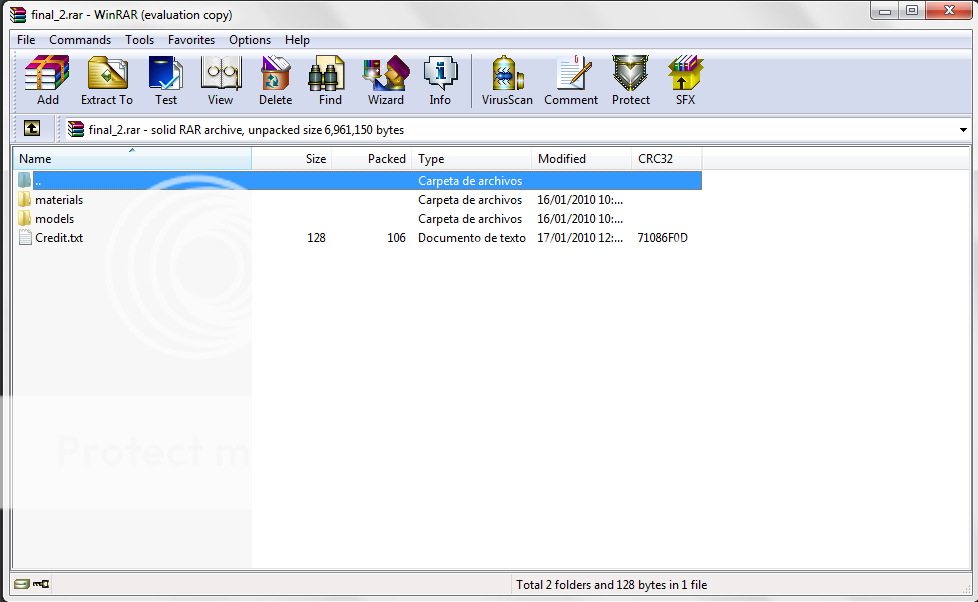This screenshot has height=602, width=978.
Task: Sort file list by Name column
Action: 130,159
